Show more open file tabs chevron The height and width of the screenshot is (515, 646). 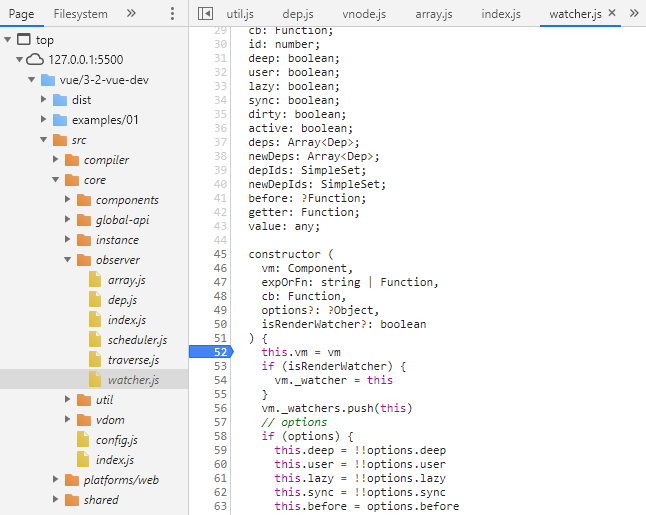coord(634,14)
